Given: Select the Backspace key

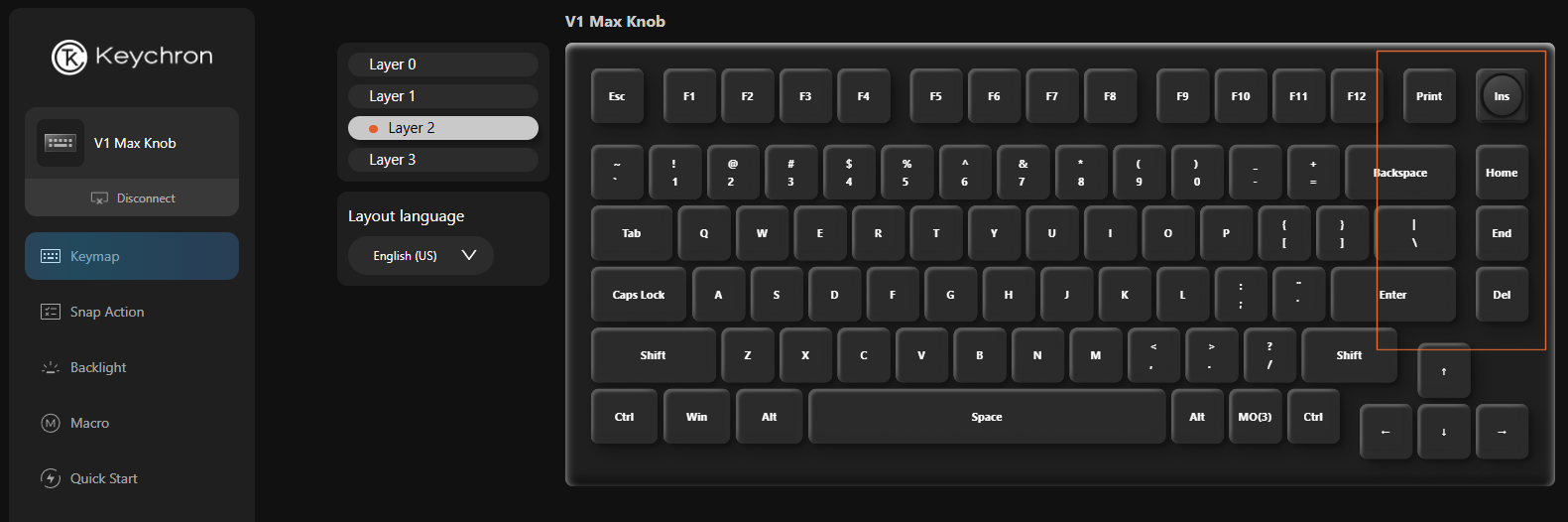Looking at the screenshot, I should [x=1399, y=173].
